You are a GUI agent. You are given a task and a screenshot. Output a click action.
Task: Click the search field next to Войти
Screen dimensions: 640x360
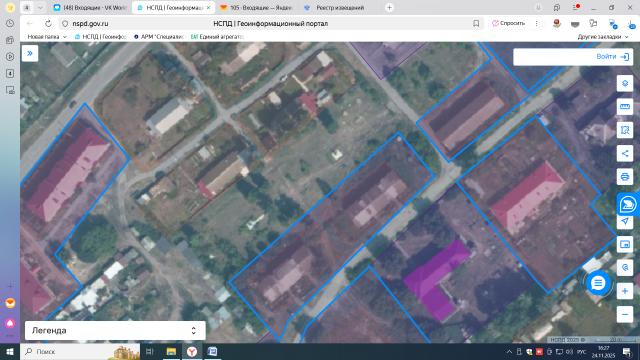[553, 57]
